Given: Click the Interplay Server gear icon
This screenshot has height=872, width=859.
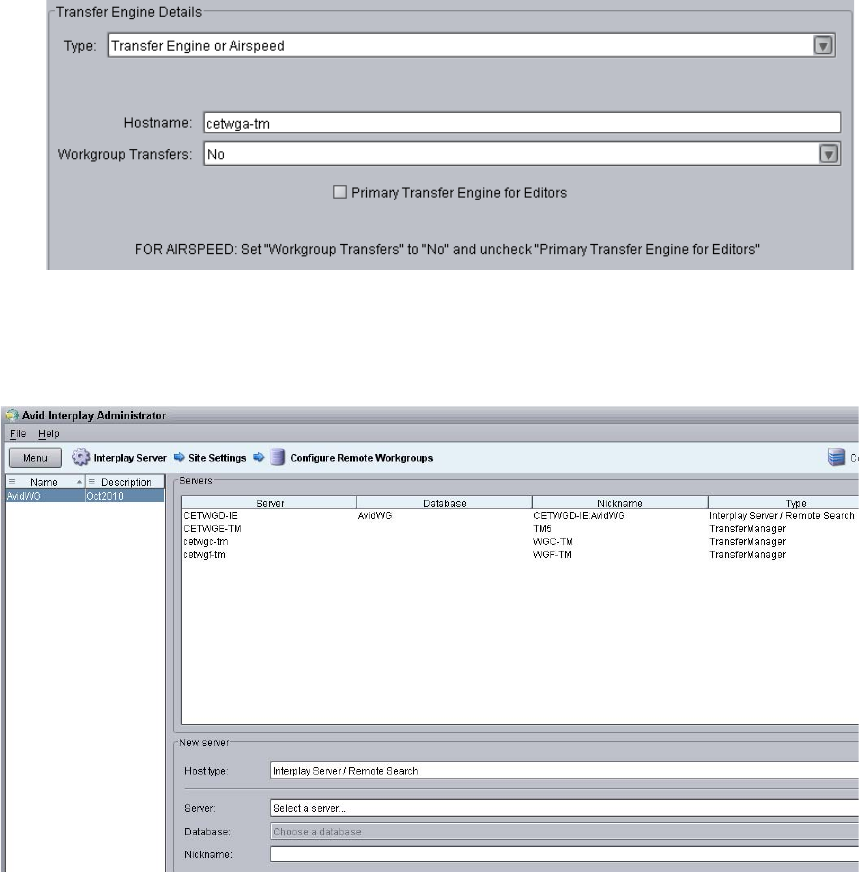Looking at the screenshot, I should (81, 457).
